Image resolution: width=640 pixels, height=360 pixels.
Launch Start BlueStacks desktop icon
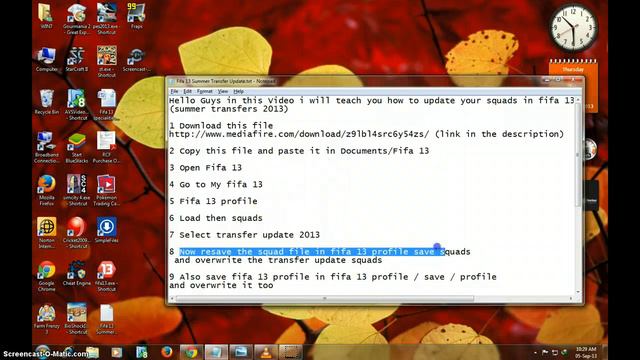click(76, 148)
